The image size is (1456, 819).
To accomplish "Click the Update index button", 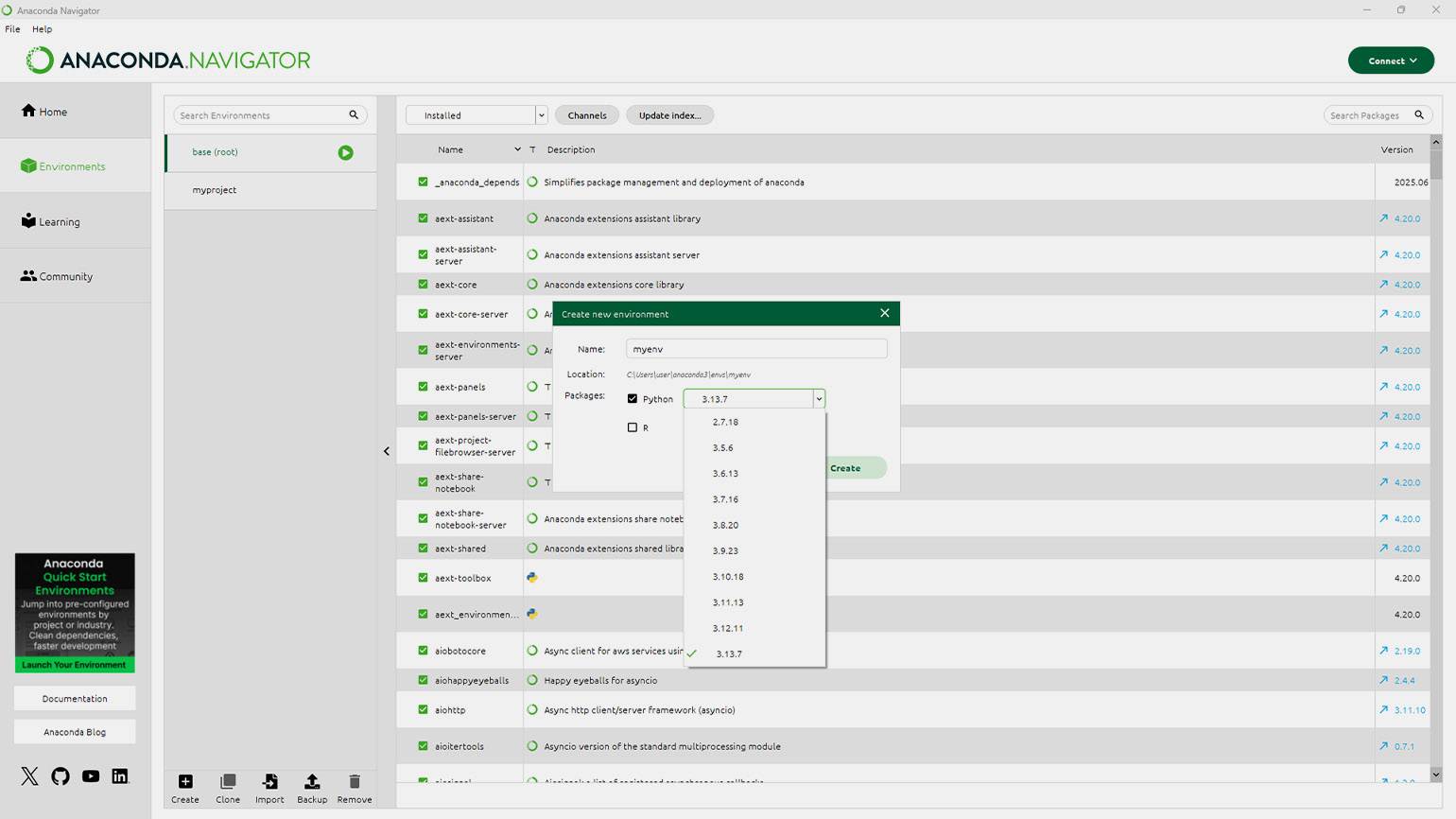I will (x=669, y=115).
